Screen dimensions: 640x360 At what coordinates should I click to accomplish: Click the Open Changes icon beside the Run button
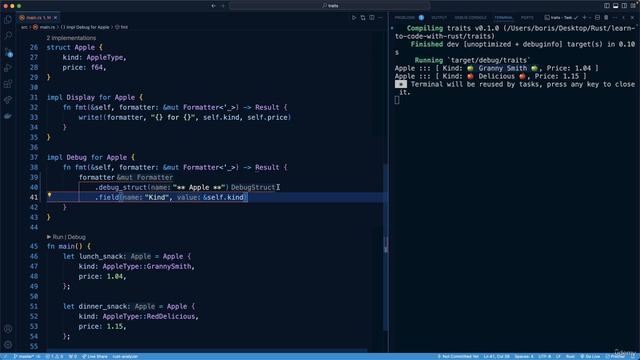[x=363, y=18]
